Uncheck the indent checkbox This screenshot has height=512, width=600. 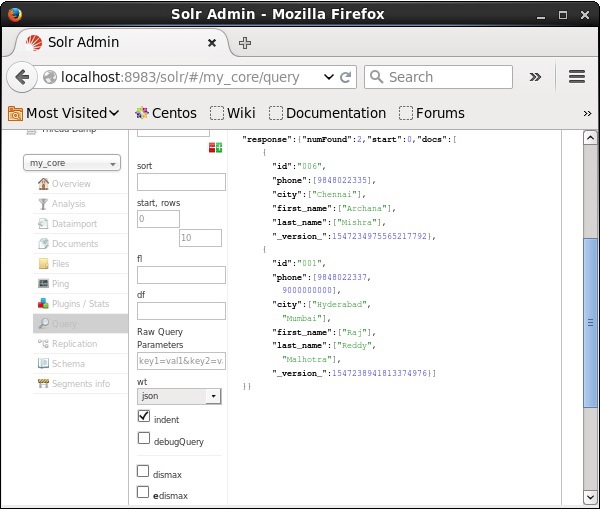point(144,417)
